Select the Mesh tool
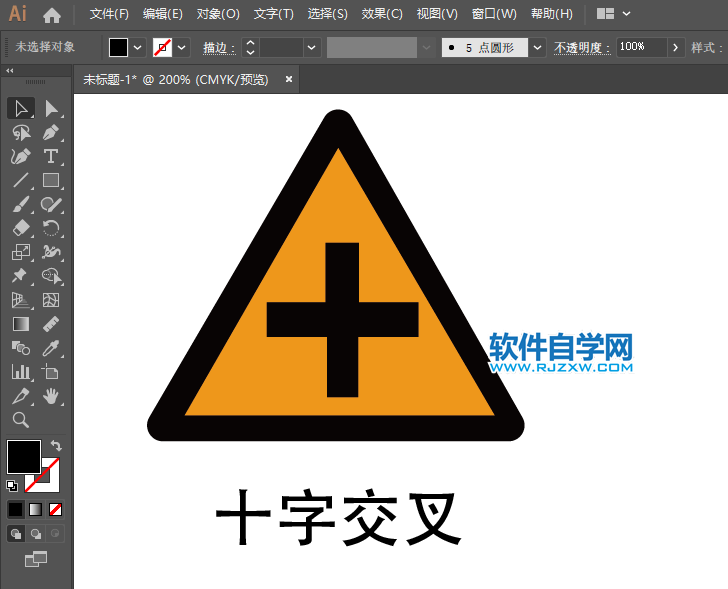 pyautogui.click(x=51, y=300)
